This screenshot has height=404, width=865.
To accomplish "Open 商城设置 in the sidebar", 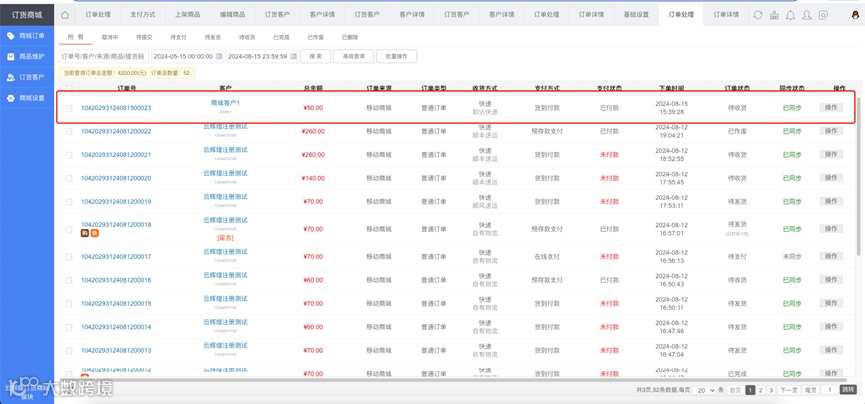I will pyautogui.click(x=27, y=98).
